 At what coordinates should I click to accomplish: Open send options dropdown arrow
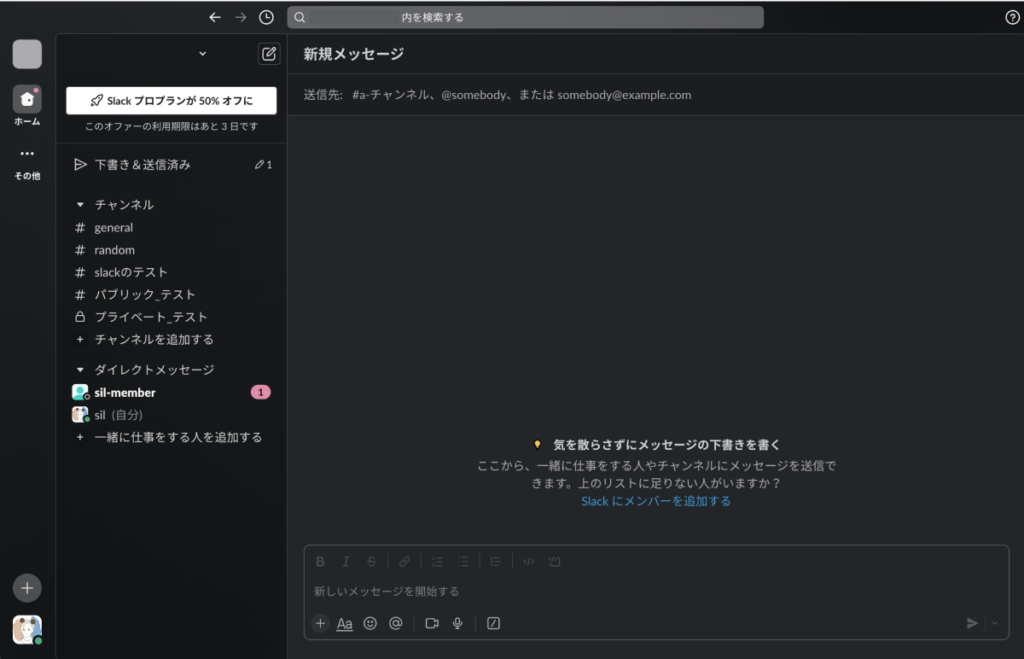point(994,623)
